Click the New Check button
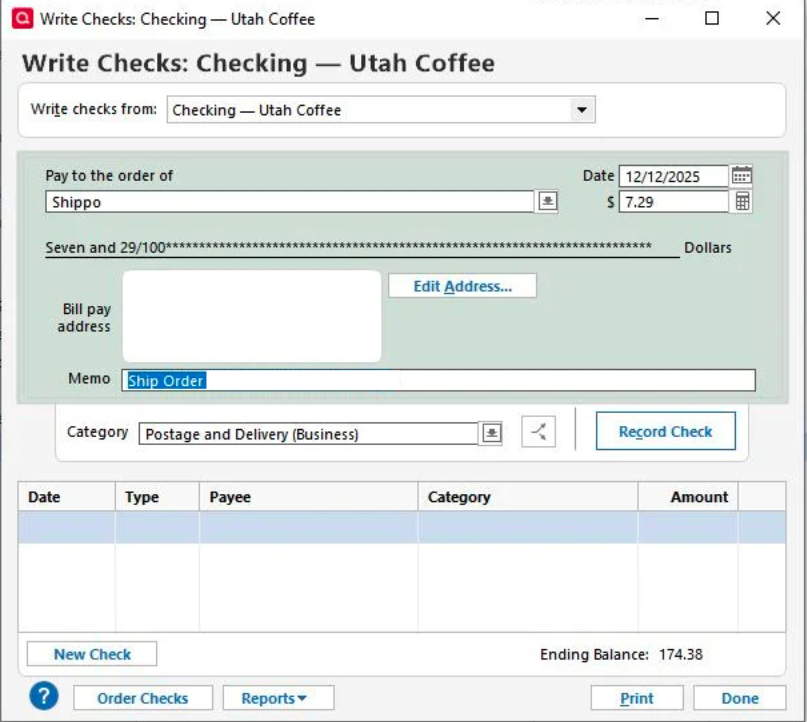Viewport: 807px width, 722px height. [92, 654]
